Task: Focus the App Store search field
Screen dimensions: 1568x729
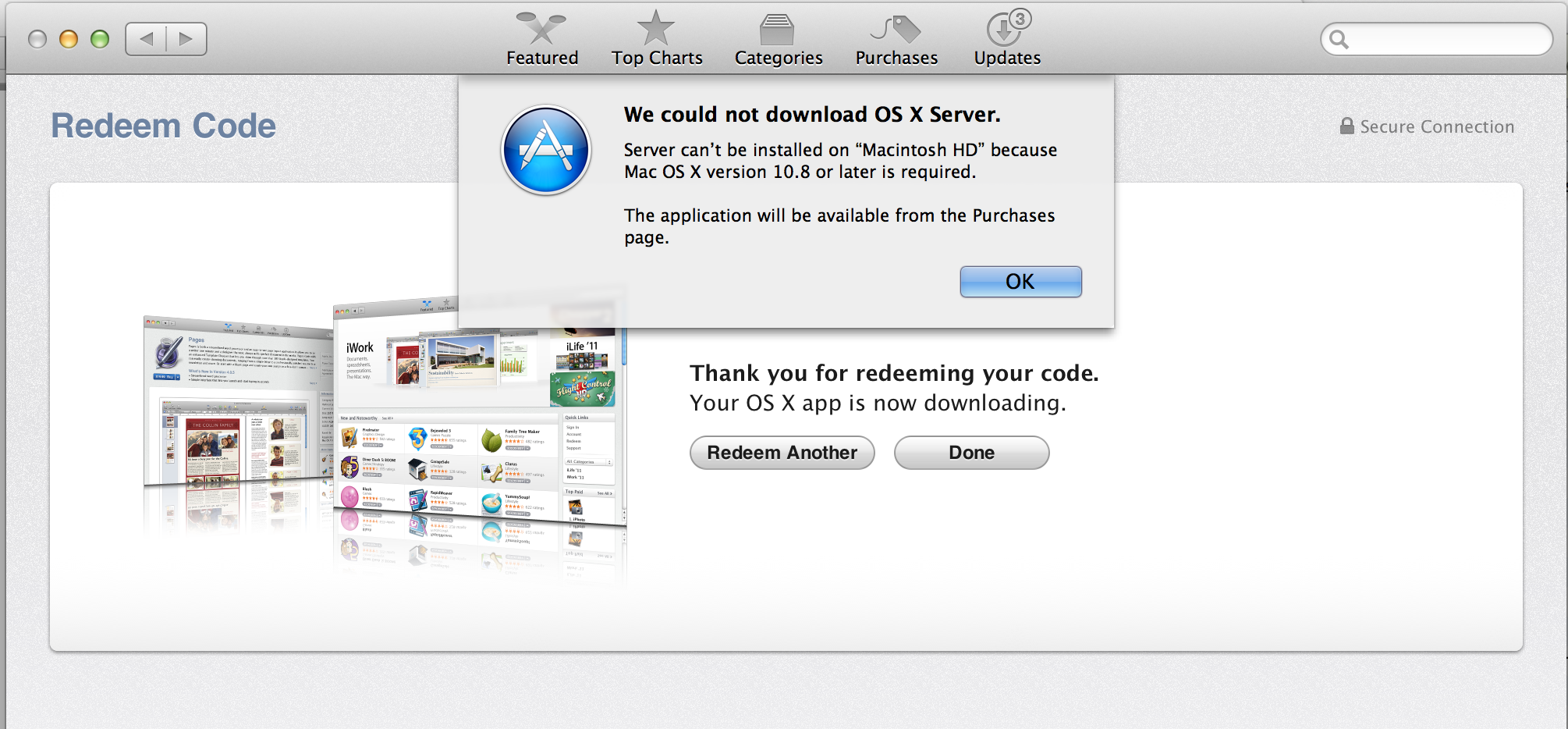Action: 1437,39
